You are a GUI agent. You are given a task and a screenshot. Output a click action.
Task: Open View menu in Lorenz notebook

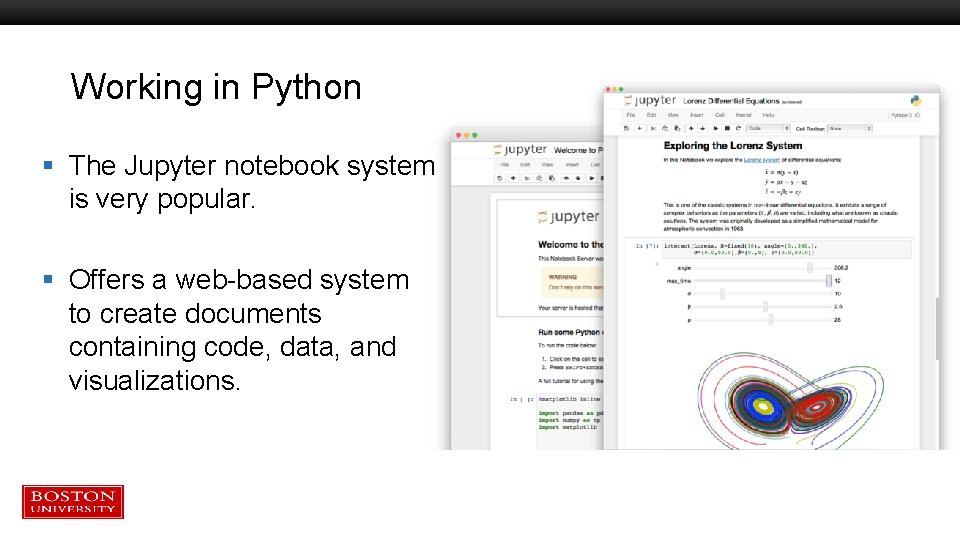(673, 115)
